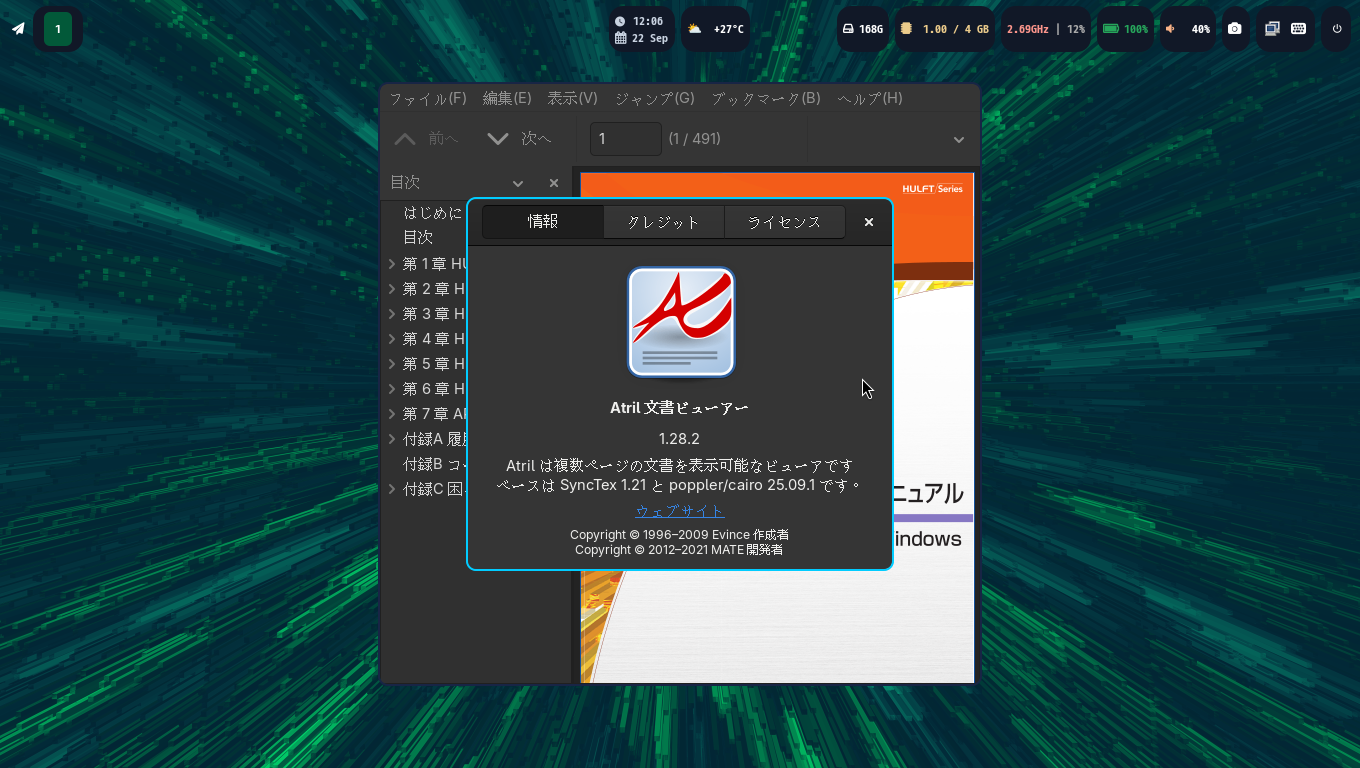Select the 目次 entry in the outline tree

click(x=418, y=238)
